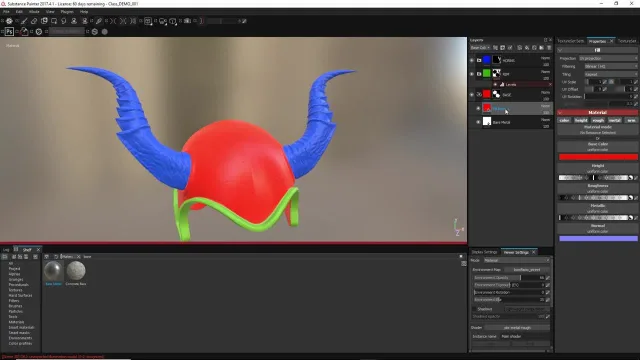Screen dimensions: 640x360
Task: Toggle the rough material channel button
Action: [x=598, y=120]
